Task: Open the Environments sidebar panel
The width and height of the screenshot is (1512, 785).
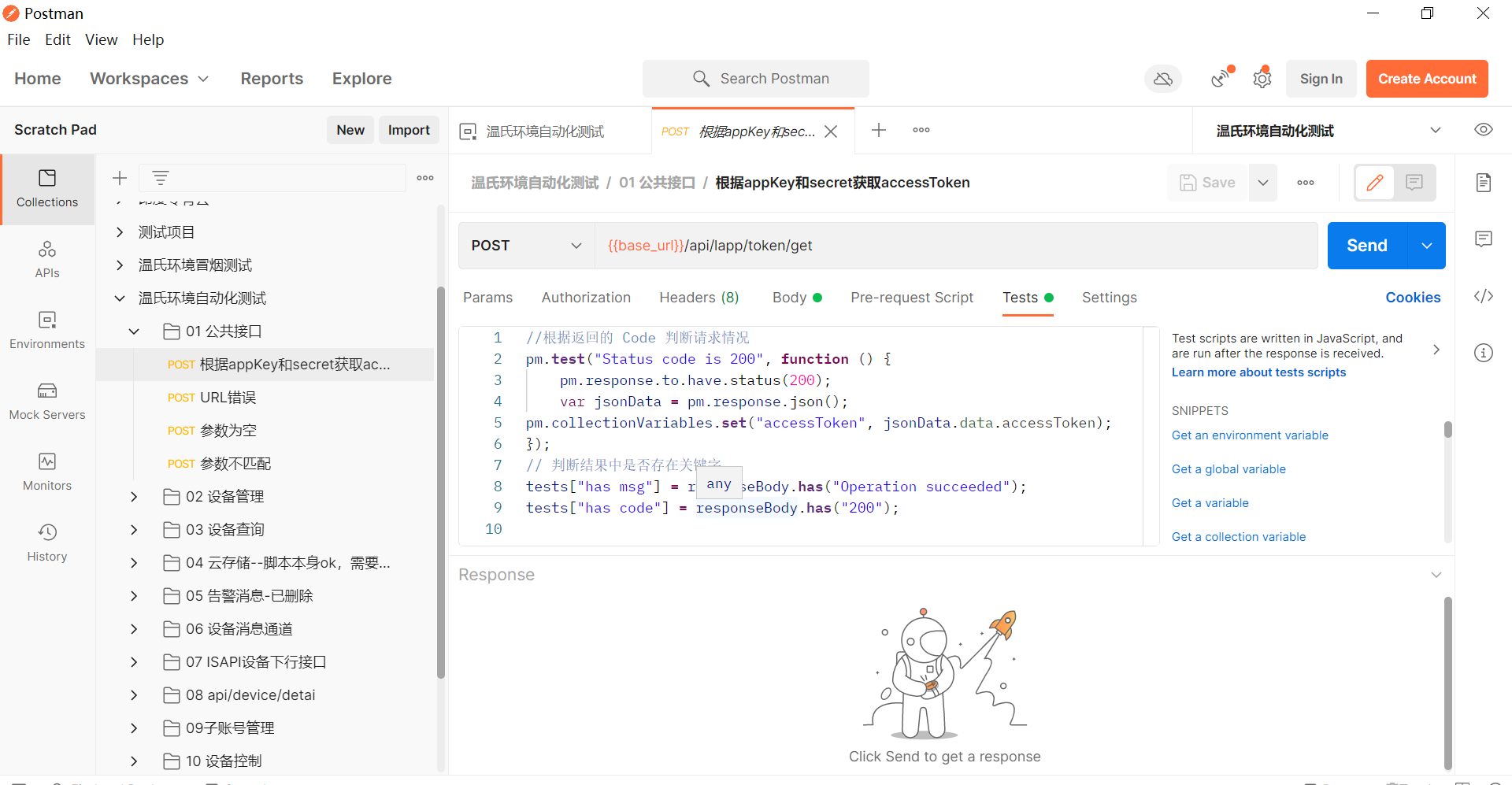Action: tap(47, 331)
